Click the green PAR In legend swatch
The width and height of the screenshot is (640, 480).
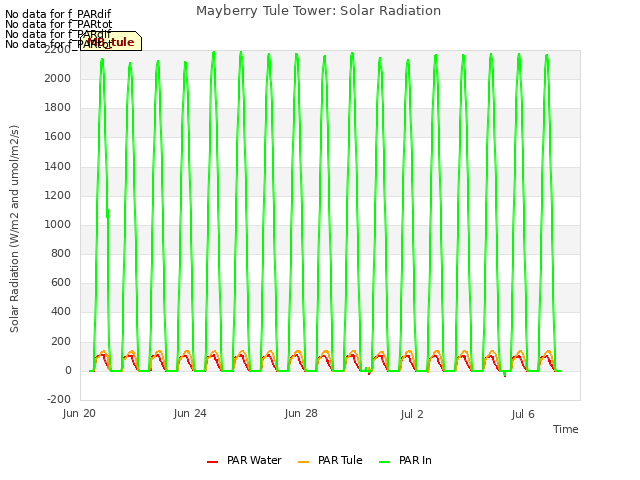click(x=384, y=462)
